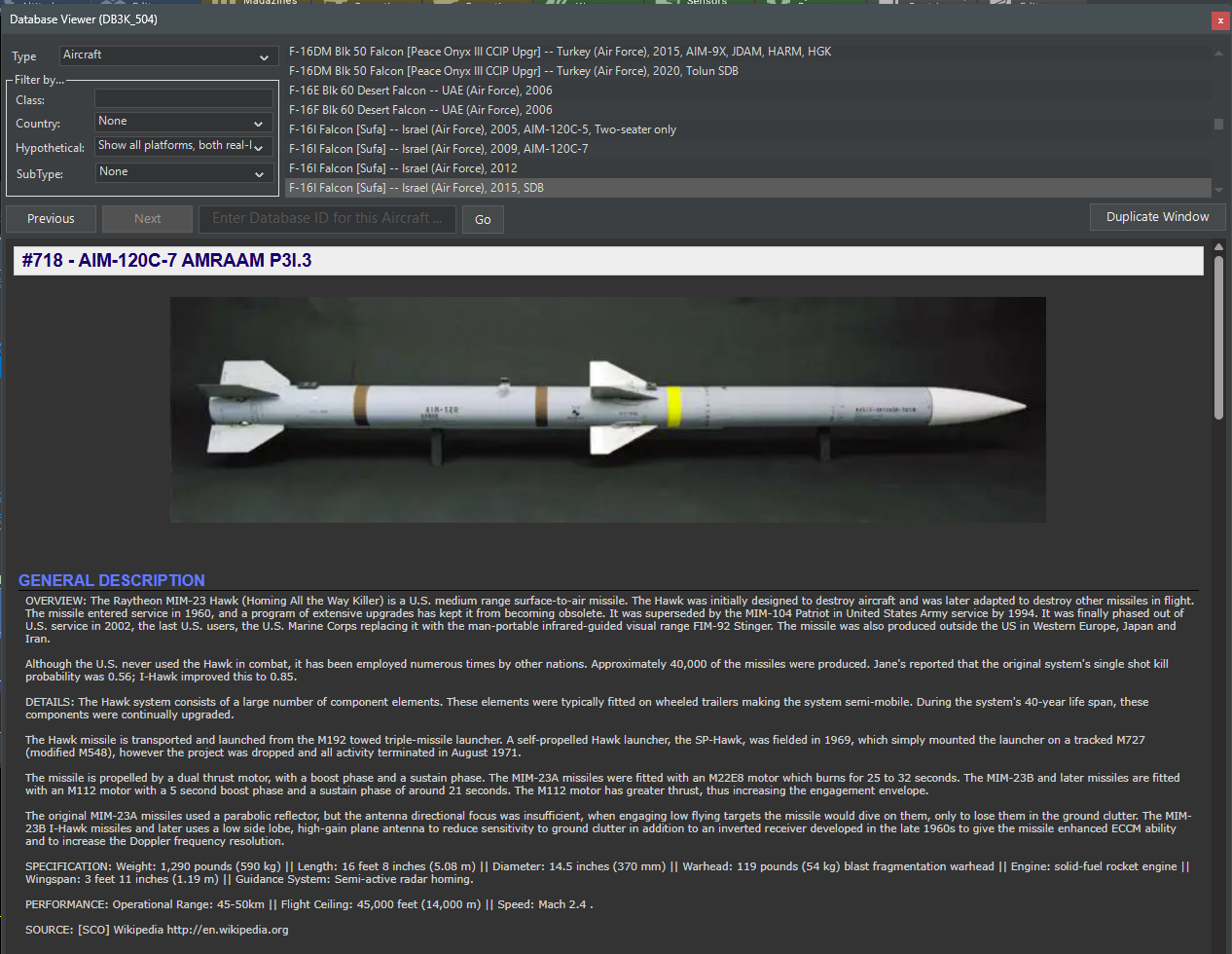Click the description pane vertical scrollbar thumb
Screen dimensions: 1232x954
click(x=1218, y=336)
